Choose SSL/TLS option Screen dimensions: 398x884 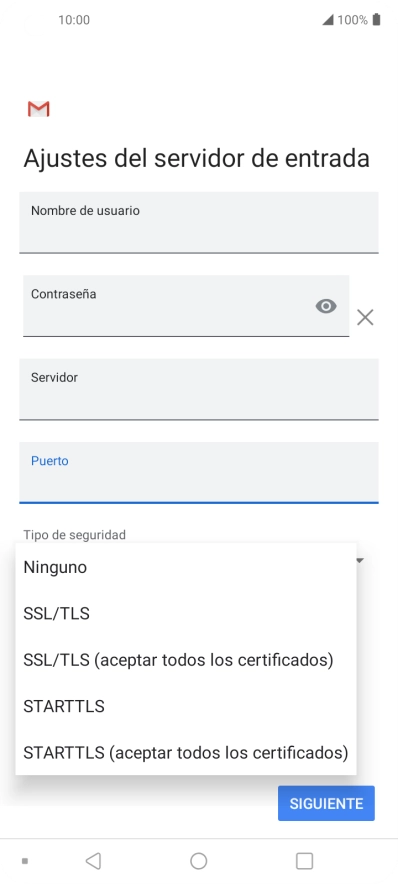tap(186, 613)
